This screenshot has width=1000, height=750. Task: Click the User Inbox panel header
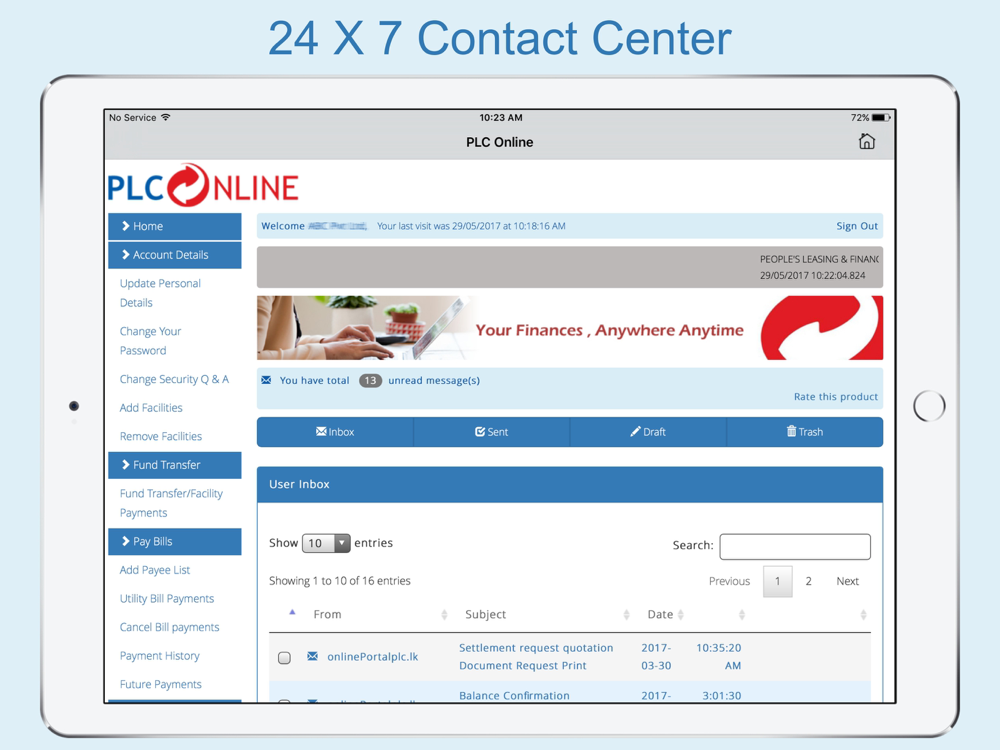tap(570, 485)
